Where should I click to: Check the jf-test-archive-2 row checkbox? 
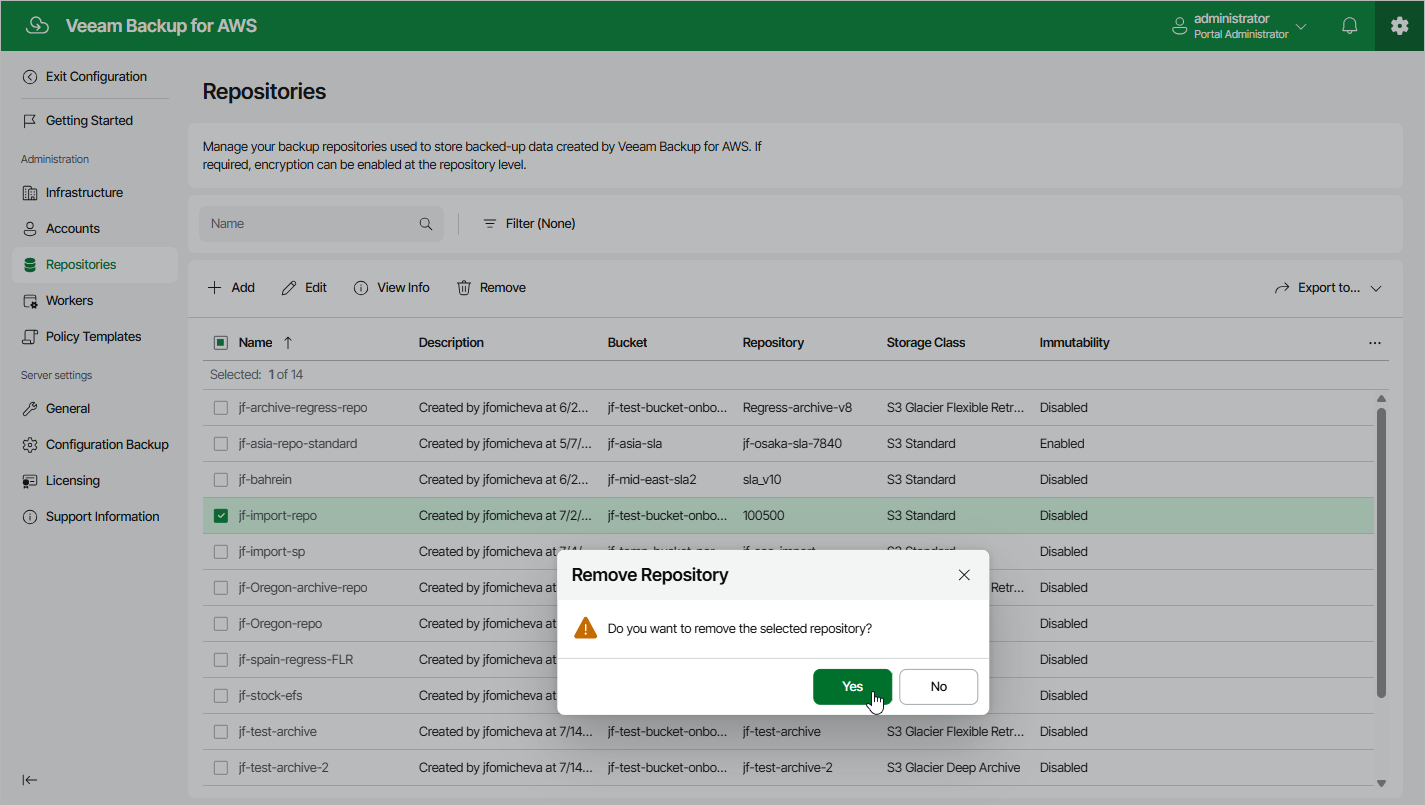(221, 768)
